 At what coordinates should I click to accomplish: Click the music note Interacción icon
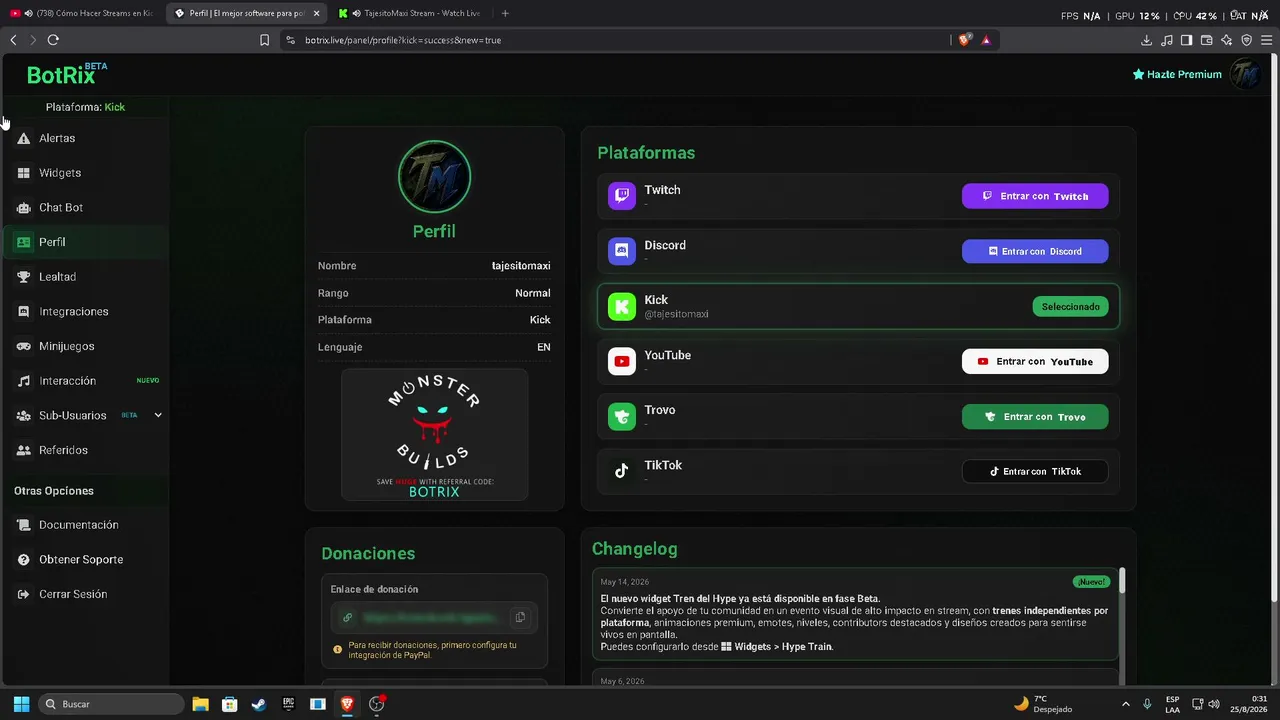tap(24, 381)
